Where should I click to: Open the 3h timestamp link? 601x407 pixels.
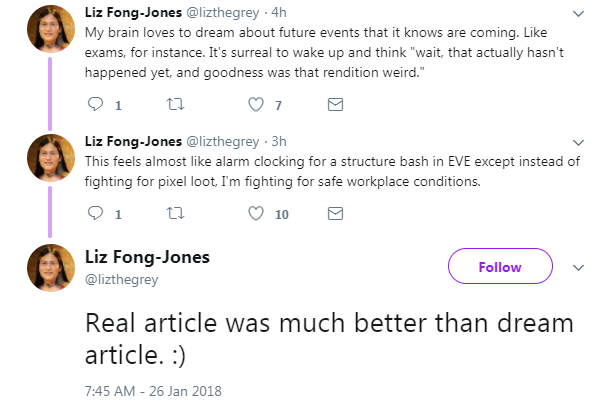point(279,141)
